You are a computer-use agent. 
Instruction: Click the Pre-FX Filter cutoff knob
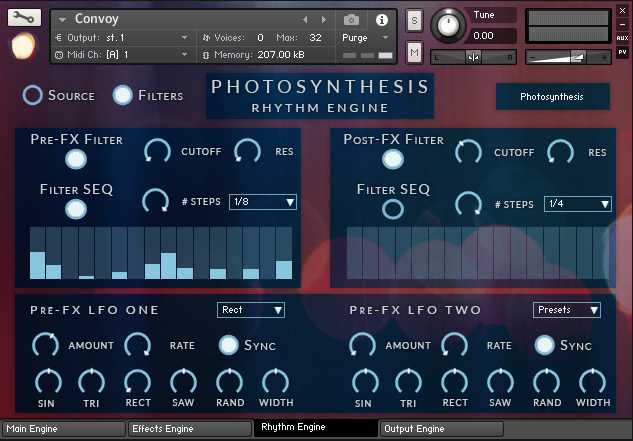click(x=157, y=151)
